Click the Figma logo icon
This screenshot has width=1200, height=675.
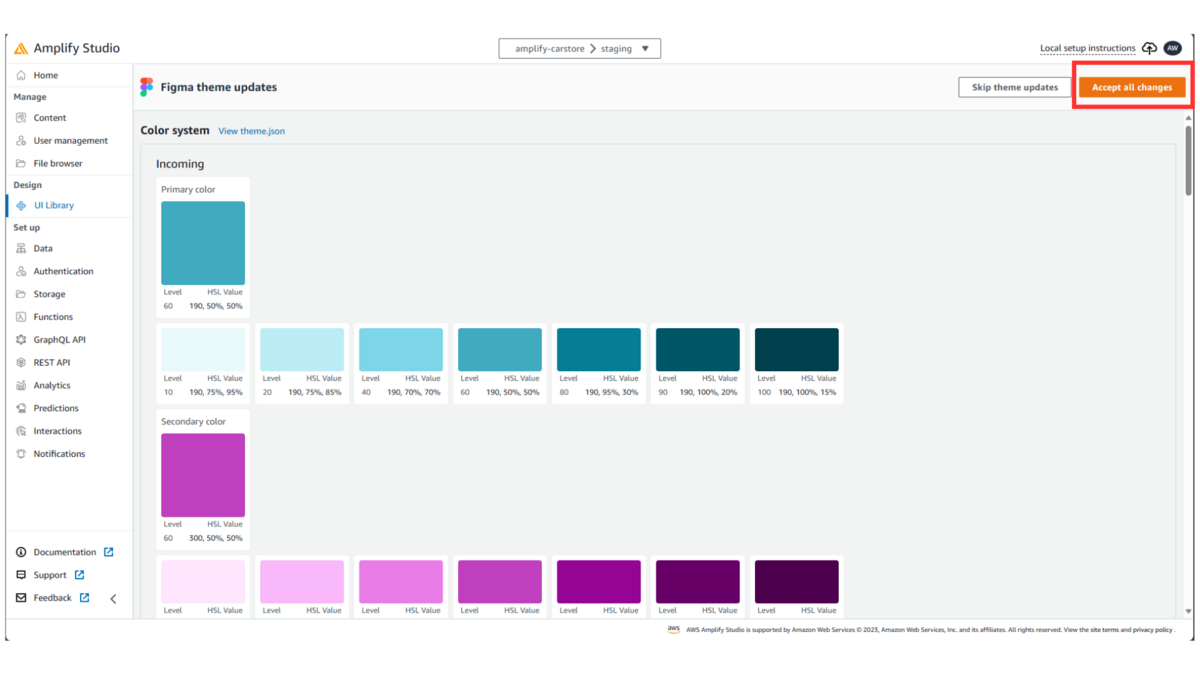tap(147, 87)
